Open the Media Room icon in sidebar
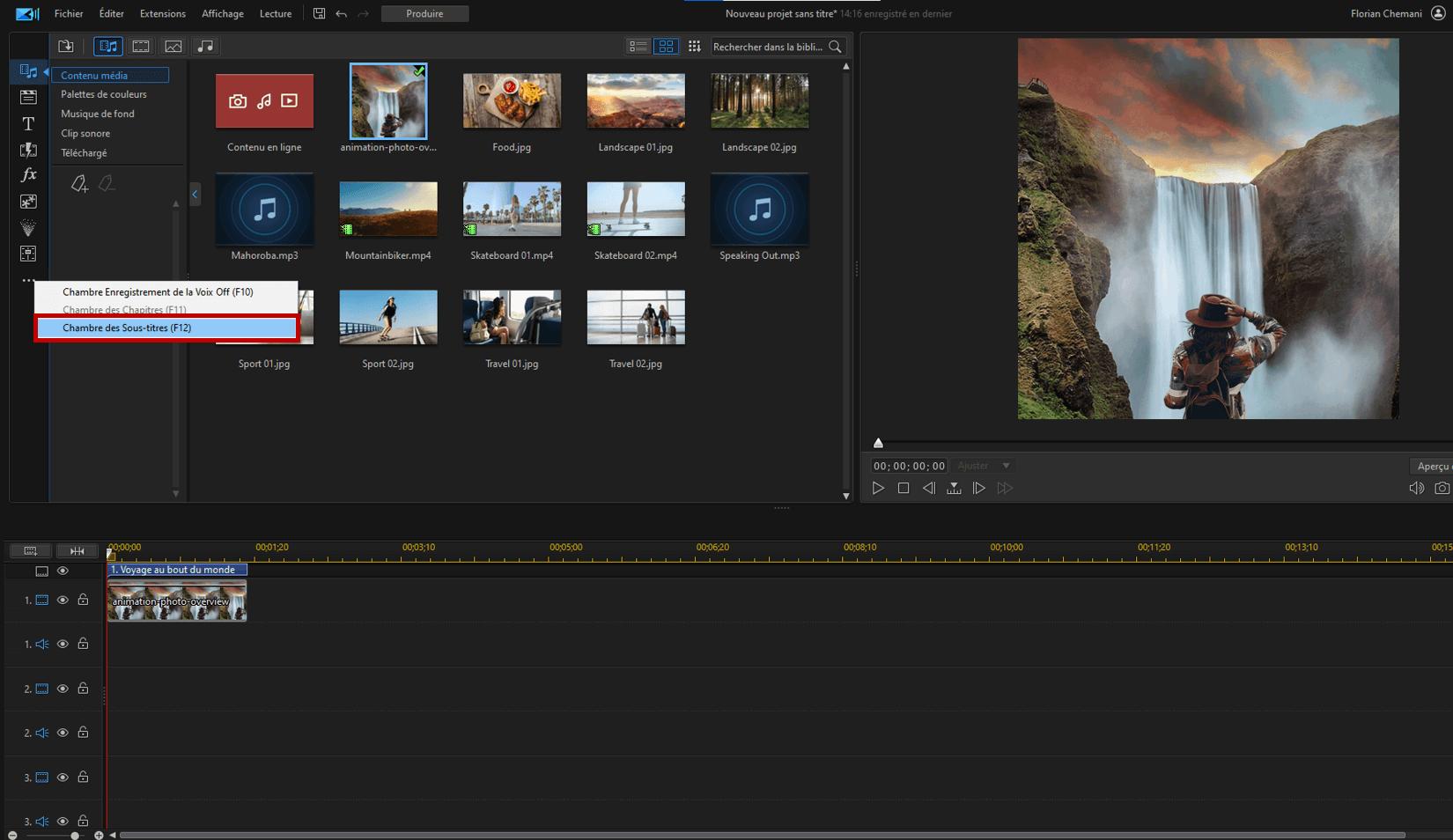Image resolution: width=1453 pixels, height=840 pixels. tap(28, 71)
